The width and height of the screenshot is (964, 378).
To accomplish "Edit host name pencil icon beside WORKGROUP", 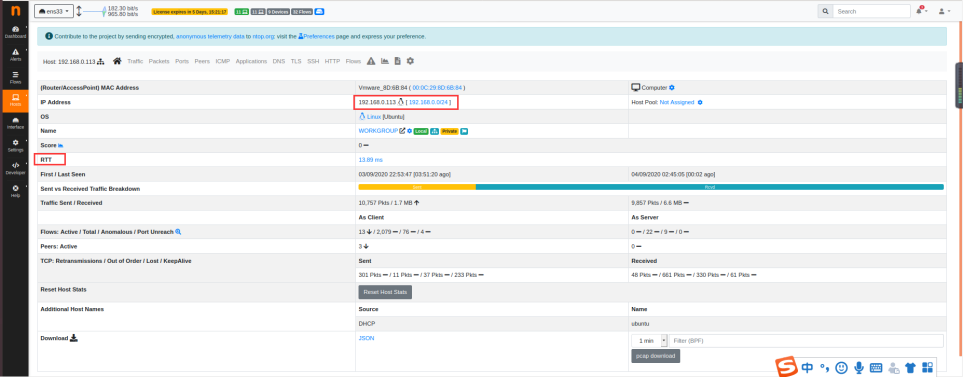I will coord(402,131).
